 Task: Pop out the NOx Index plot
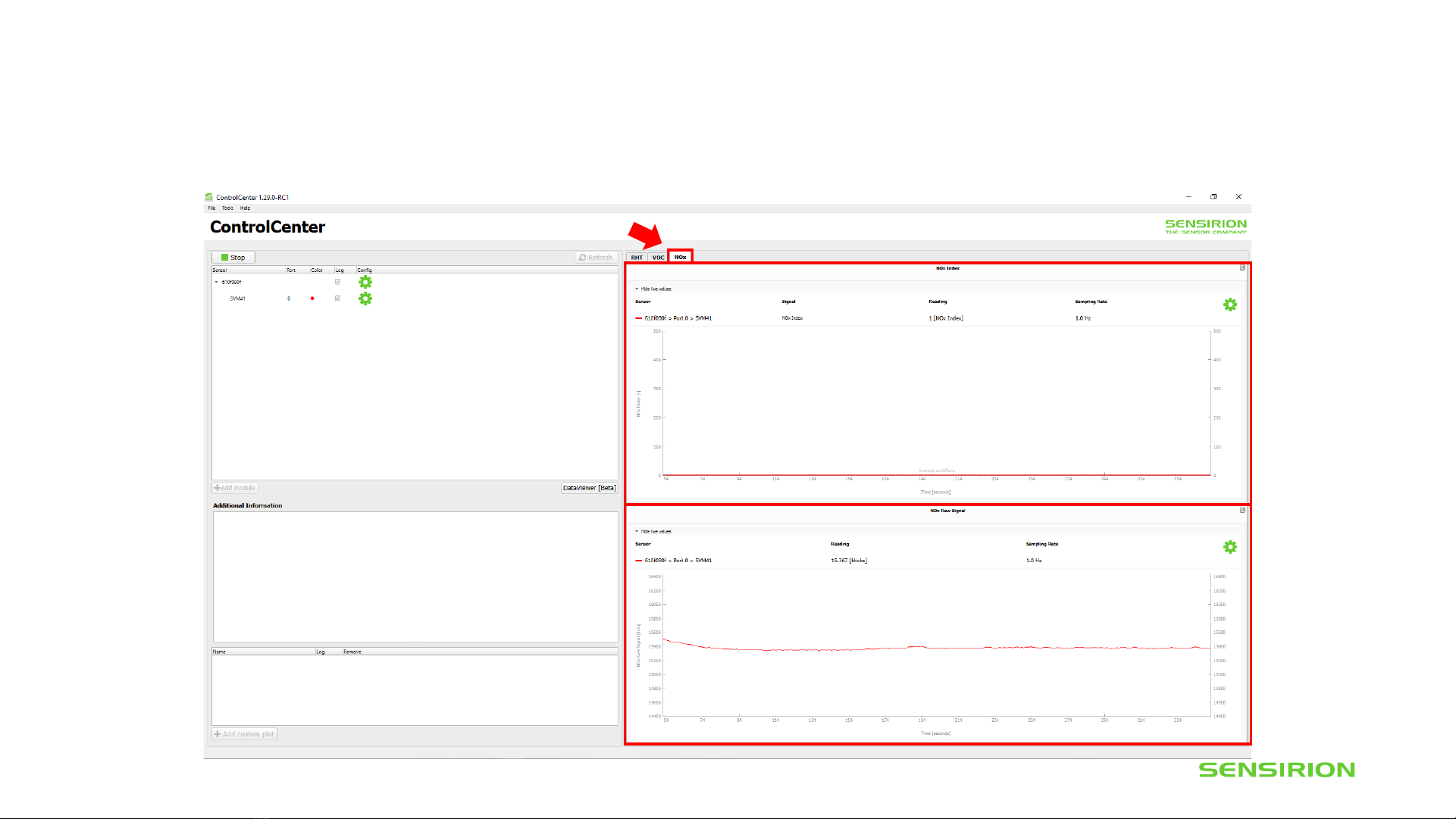pyautogui.click(x=1242, y=268)
